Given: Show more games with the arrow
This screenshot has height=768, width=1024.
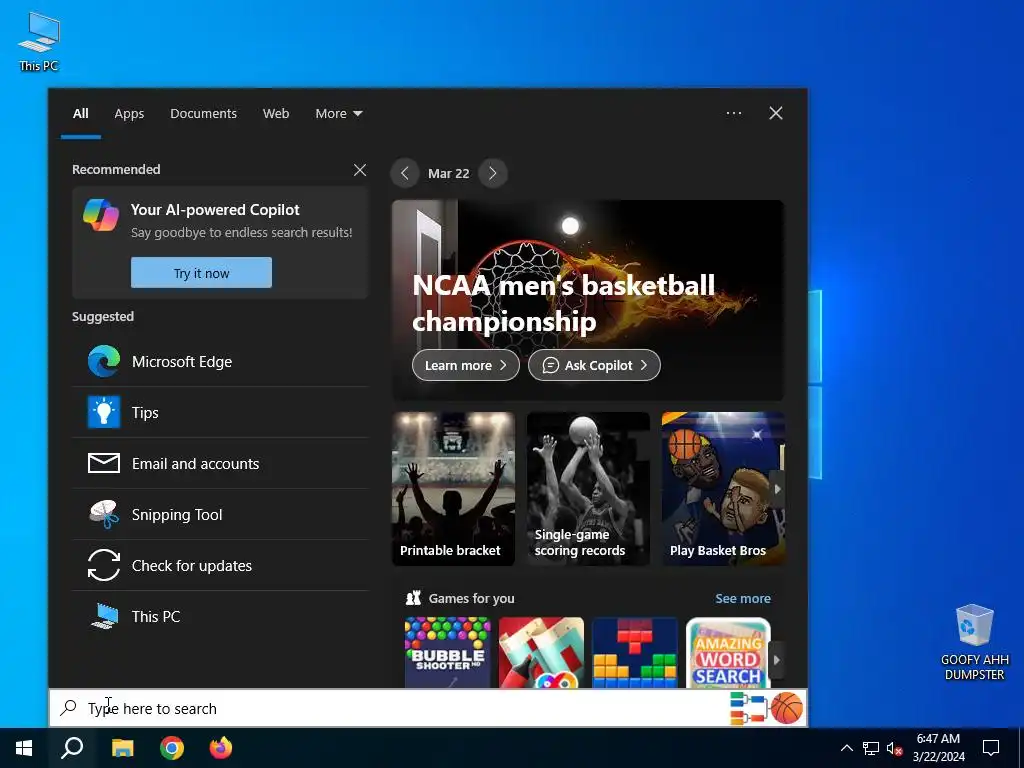Looking at the screenshot, I should [x=776, y=660].
